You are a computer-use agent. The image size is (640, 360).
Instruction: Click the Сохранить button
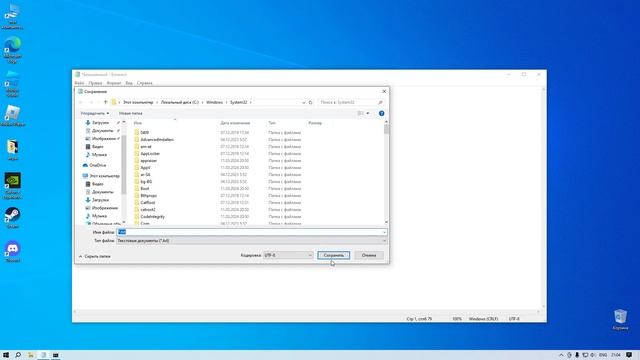tap(333, 255)
